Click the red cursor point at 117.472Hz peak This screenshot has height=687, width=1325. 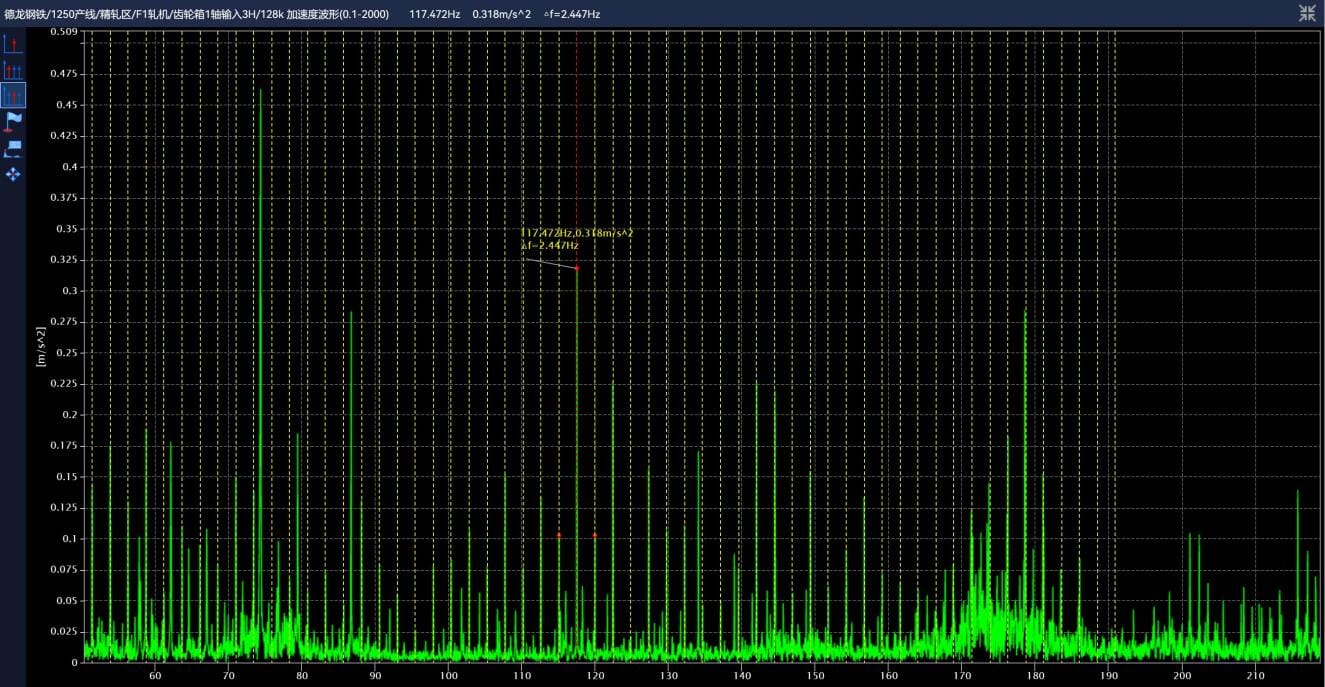(x=577, y=268)
